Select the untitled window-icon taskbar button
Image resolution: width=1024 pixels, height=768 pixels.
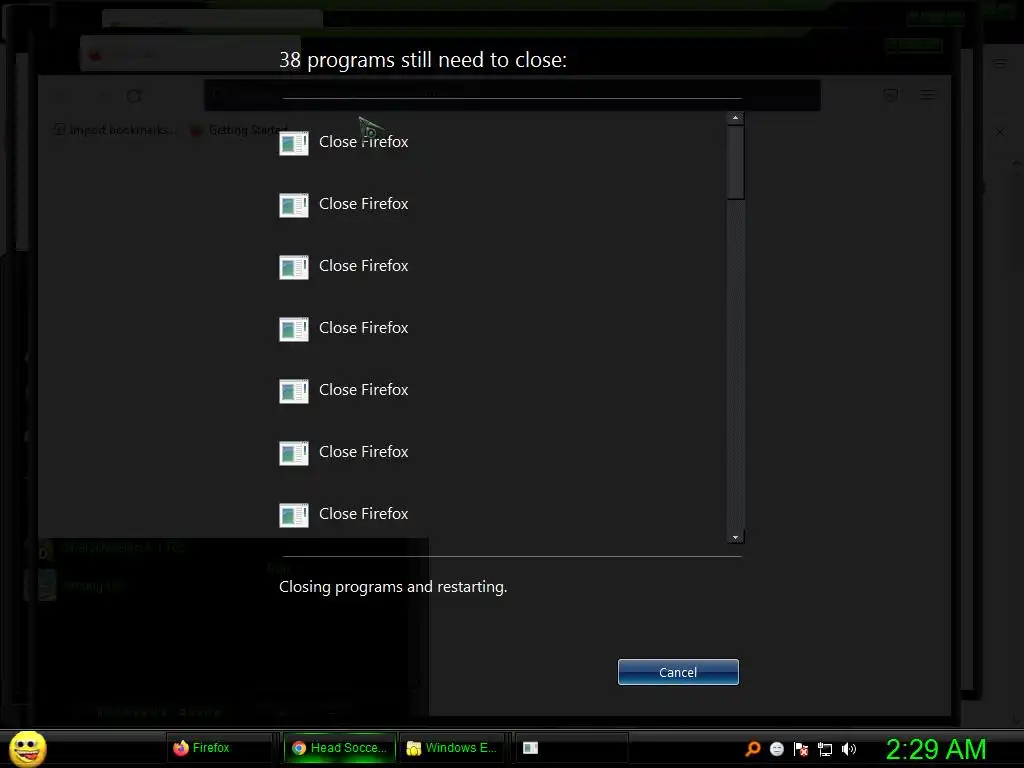click(x=571, y=748)
